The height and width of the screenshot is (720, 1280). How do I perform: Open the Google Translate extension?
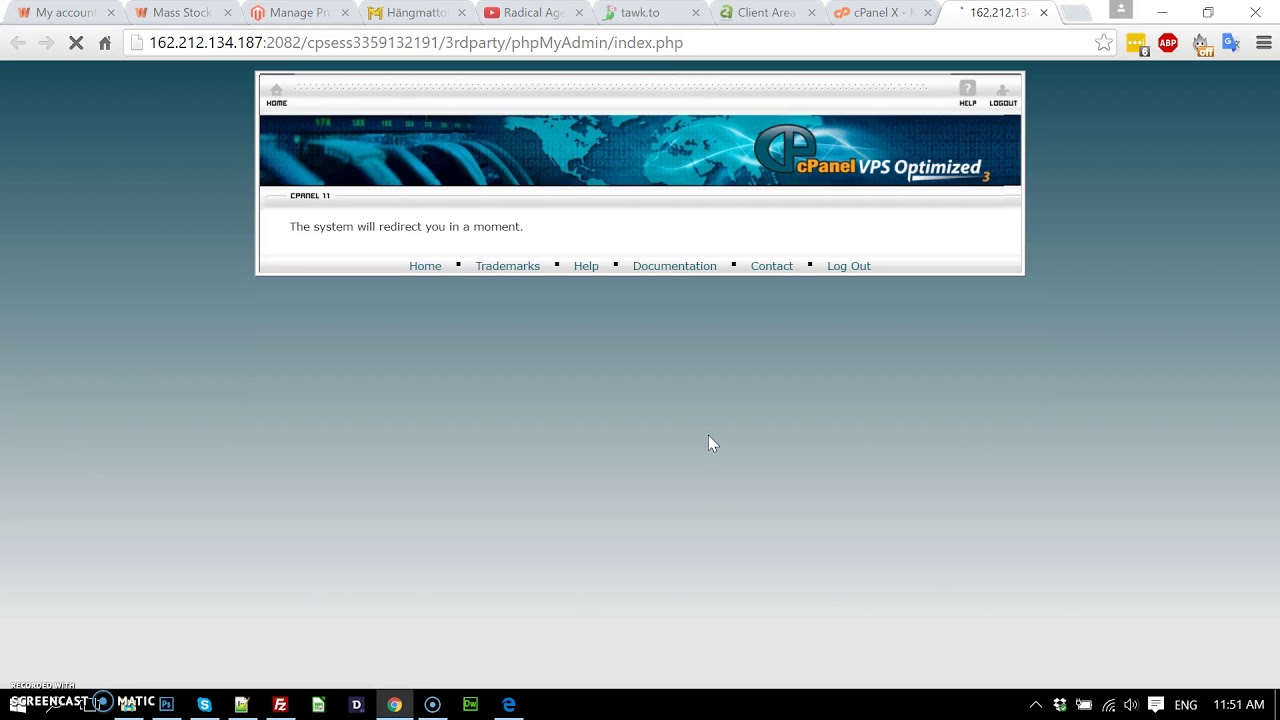1231,43
